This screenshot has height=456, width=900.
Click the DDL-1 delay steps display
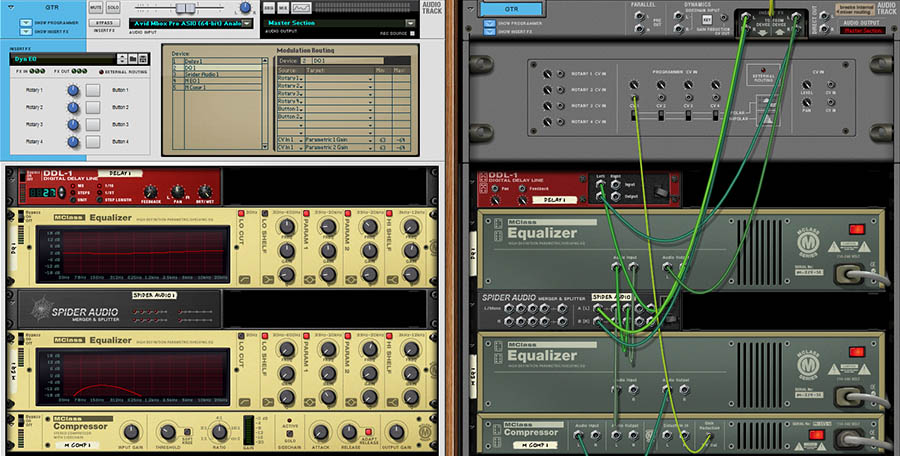[41, 193]
